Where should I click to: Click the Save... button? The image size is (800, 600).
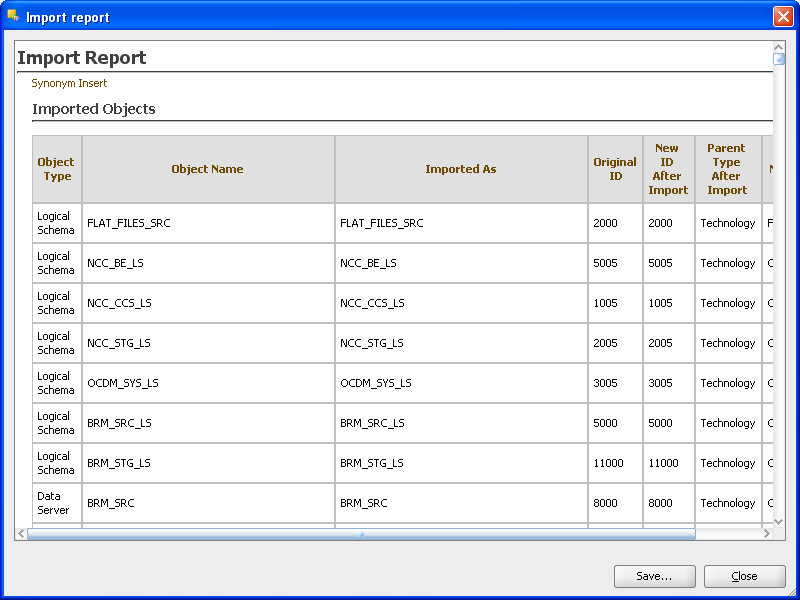pos(654,576)
